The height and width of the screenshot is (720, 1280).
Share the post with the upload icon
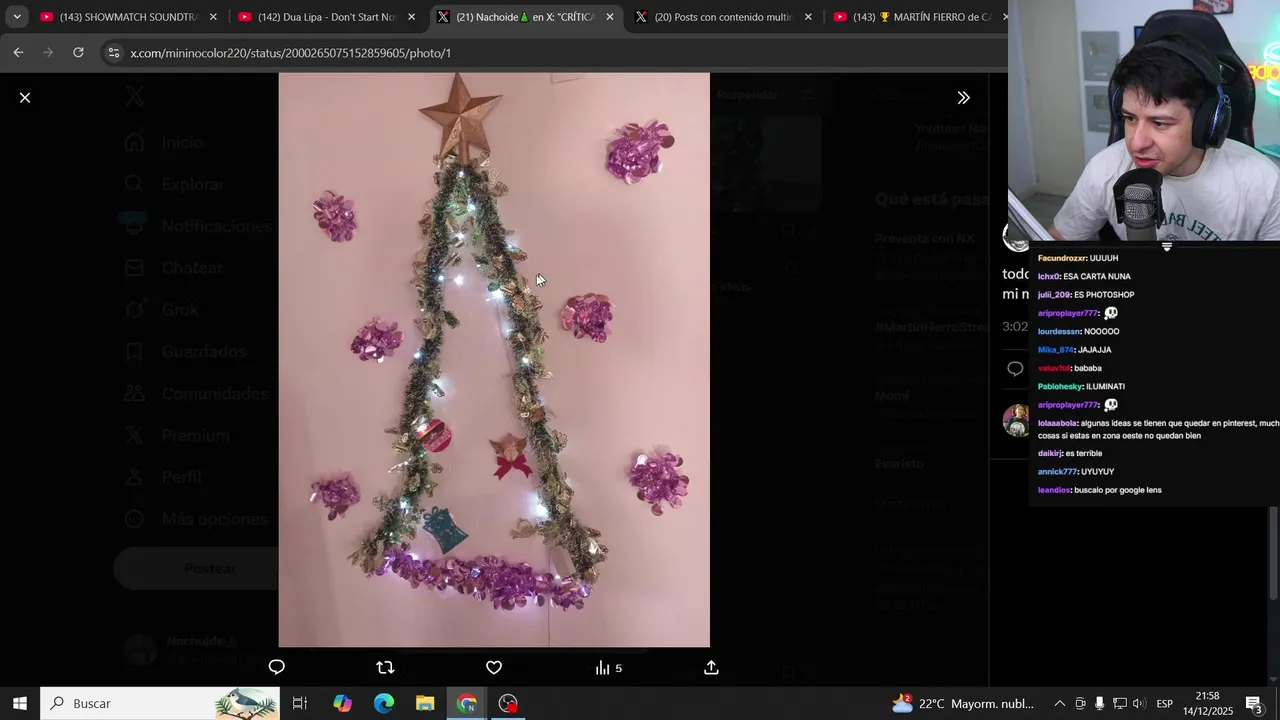pos(711,667)
